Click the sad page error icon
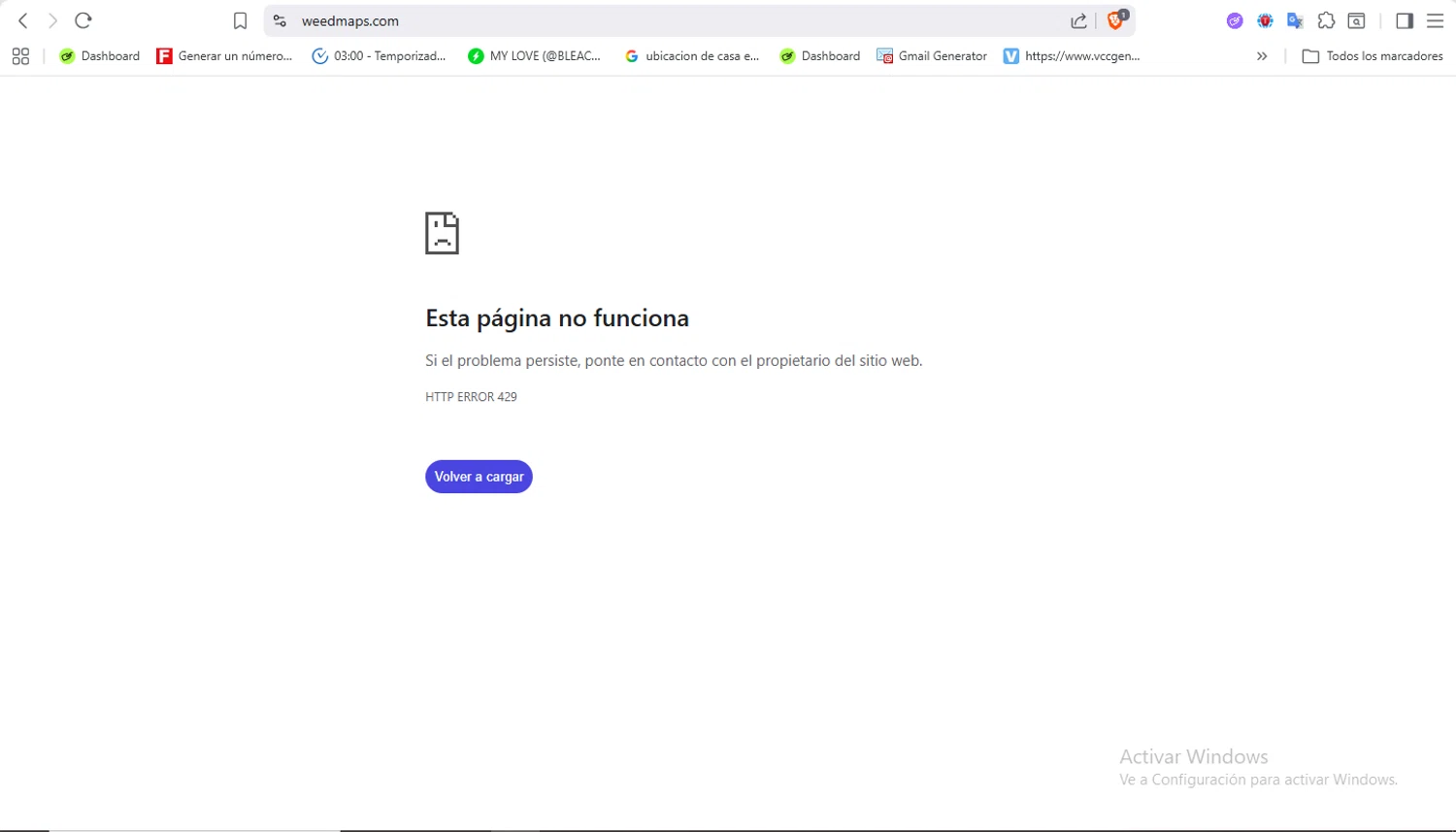Image resolution: width=1456 pixels, height=832 pixels. [x=442, y=233]
